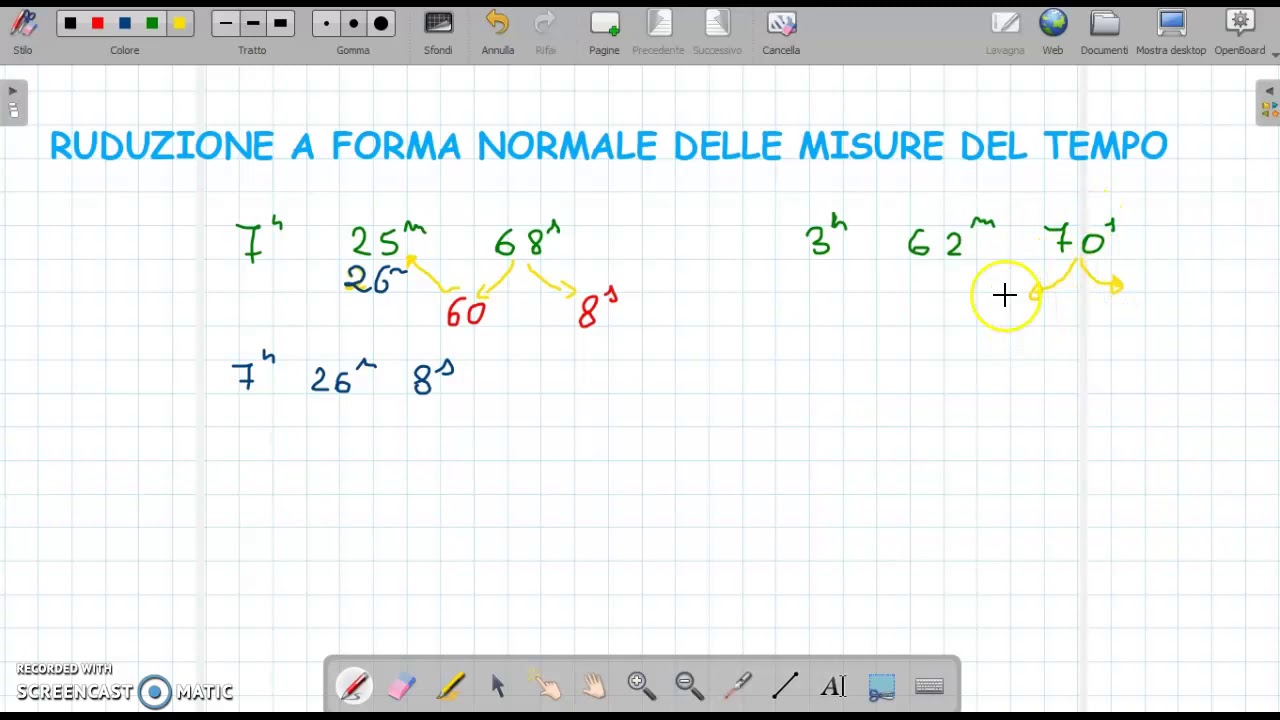This screenshot has height=720, width=1280.
Task: Choose the medium Gomma eraser size
Action: click(x=353, y=23)
